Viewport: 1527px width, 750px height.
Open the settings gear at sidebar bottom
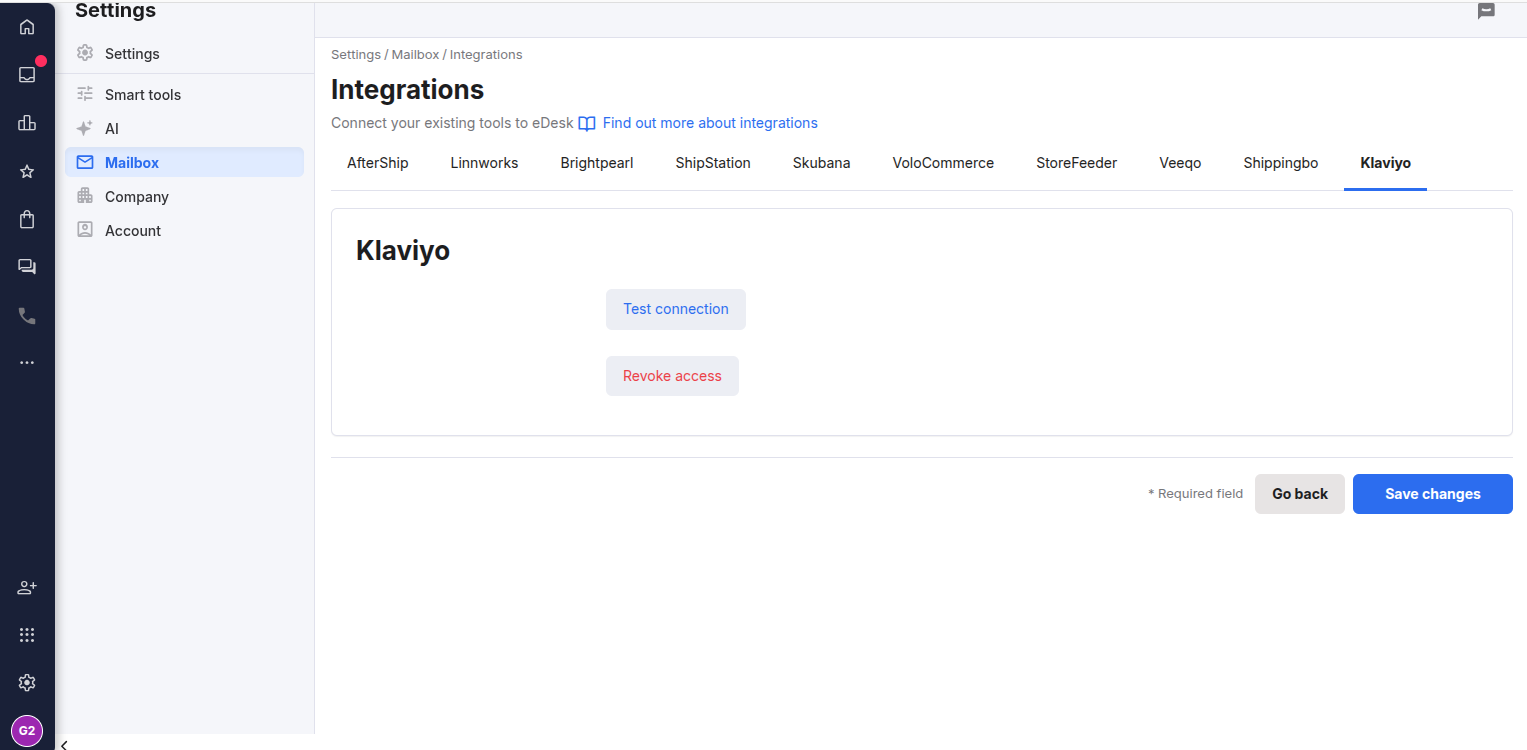(26, 683)
